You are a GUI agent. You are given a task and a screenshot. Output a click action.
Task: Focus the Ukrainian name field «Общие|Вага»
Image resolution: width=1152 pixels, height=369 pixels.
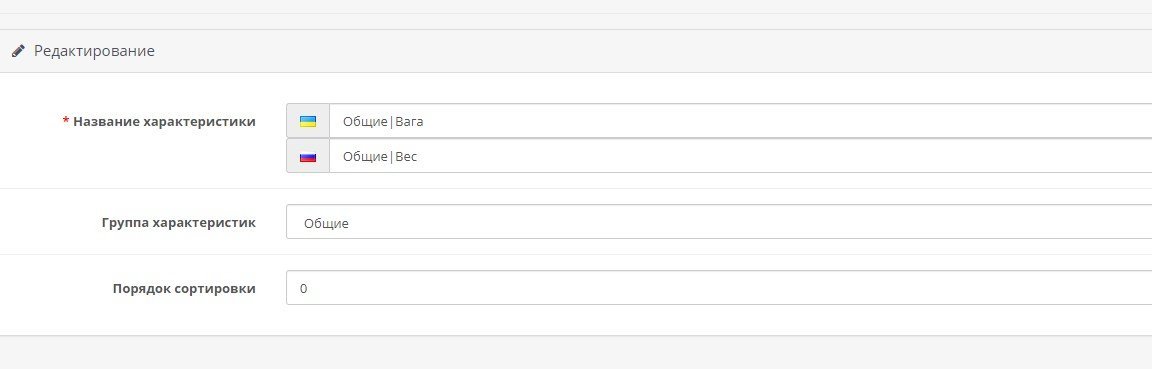coord(741,121)
